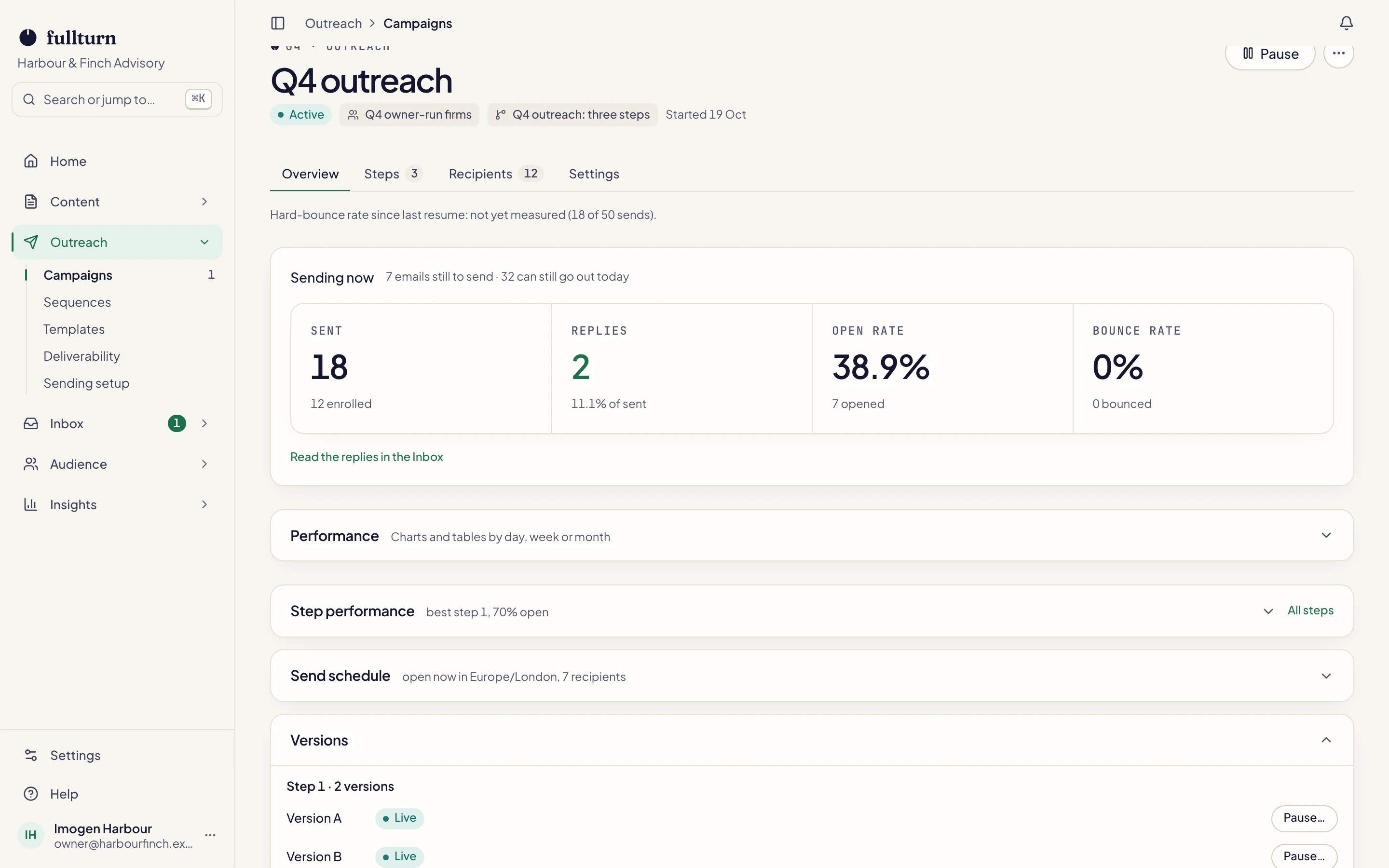
Task: Open the more options ellipsis menu
Action: (1338, 54)
